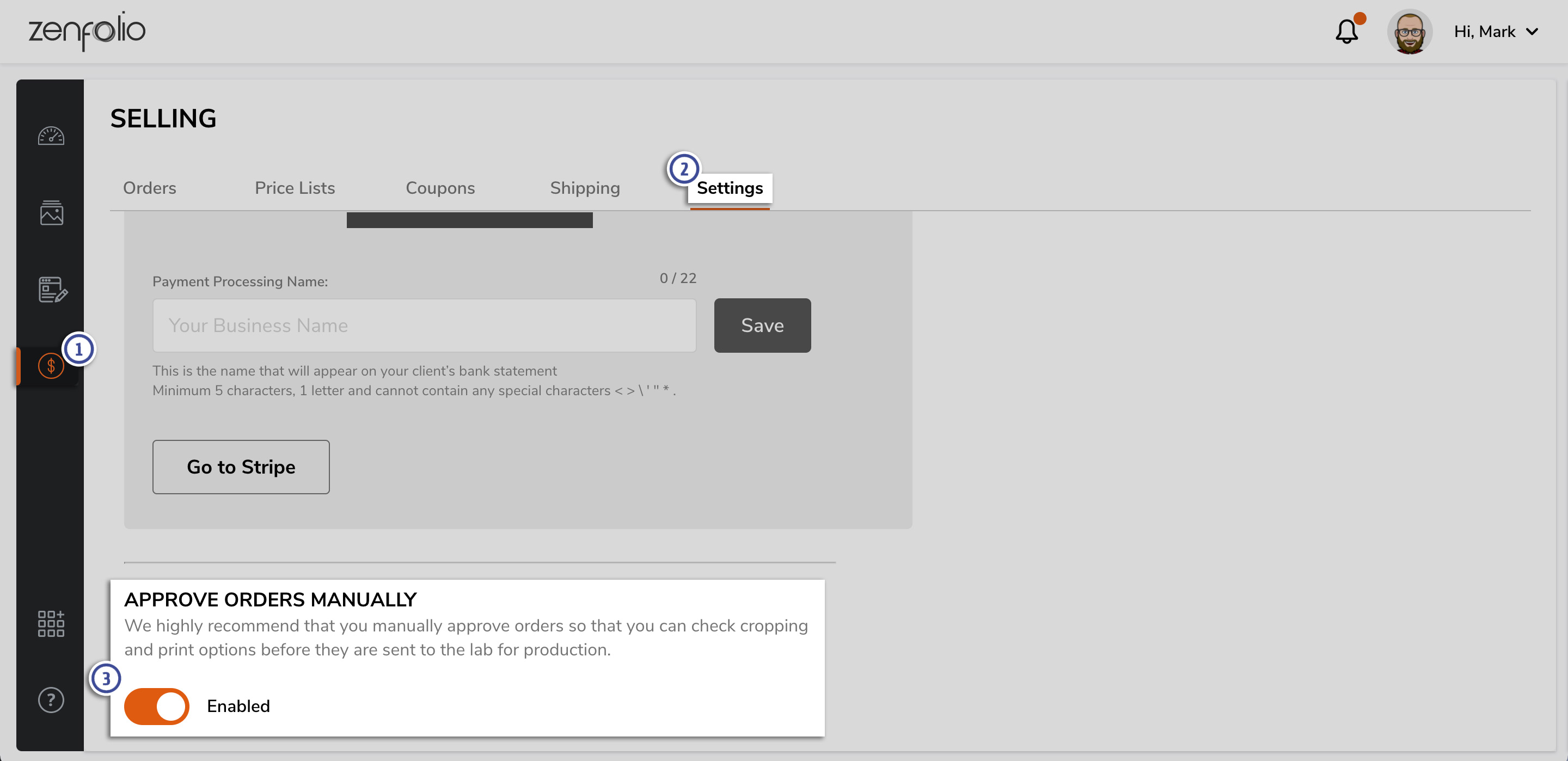Click the Selling dollar-sign icon

[51, 366]
